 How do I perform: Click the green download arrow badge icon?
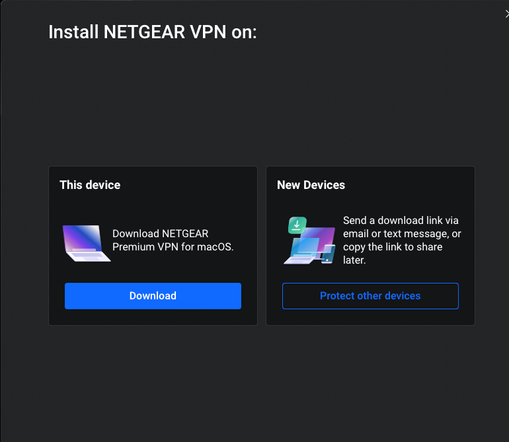click(x=297, y=225)
